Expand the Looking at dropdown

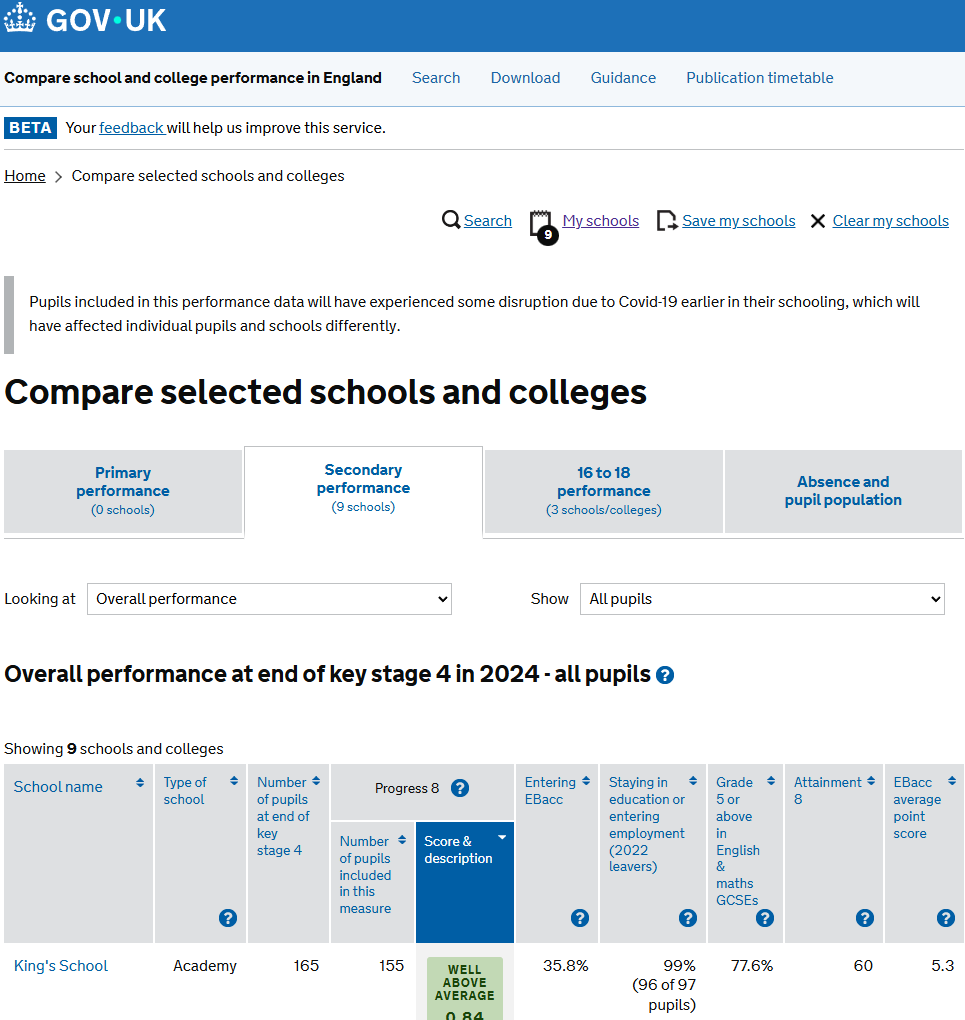[269, 599]
